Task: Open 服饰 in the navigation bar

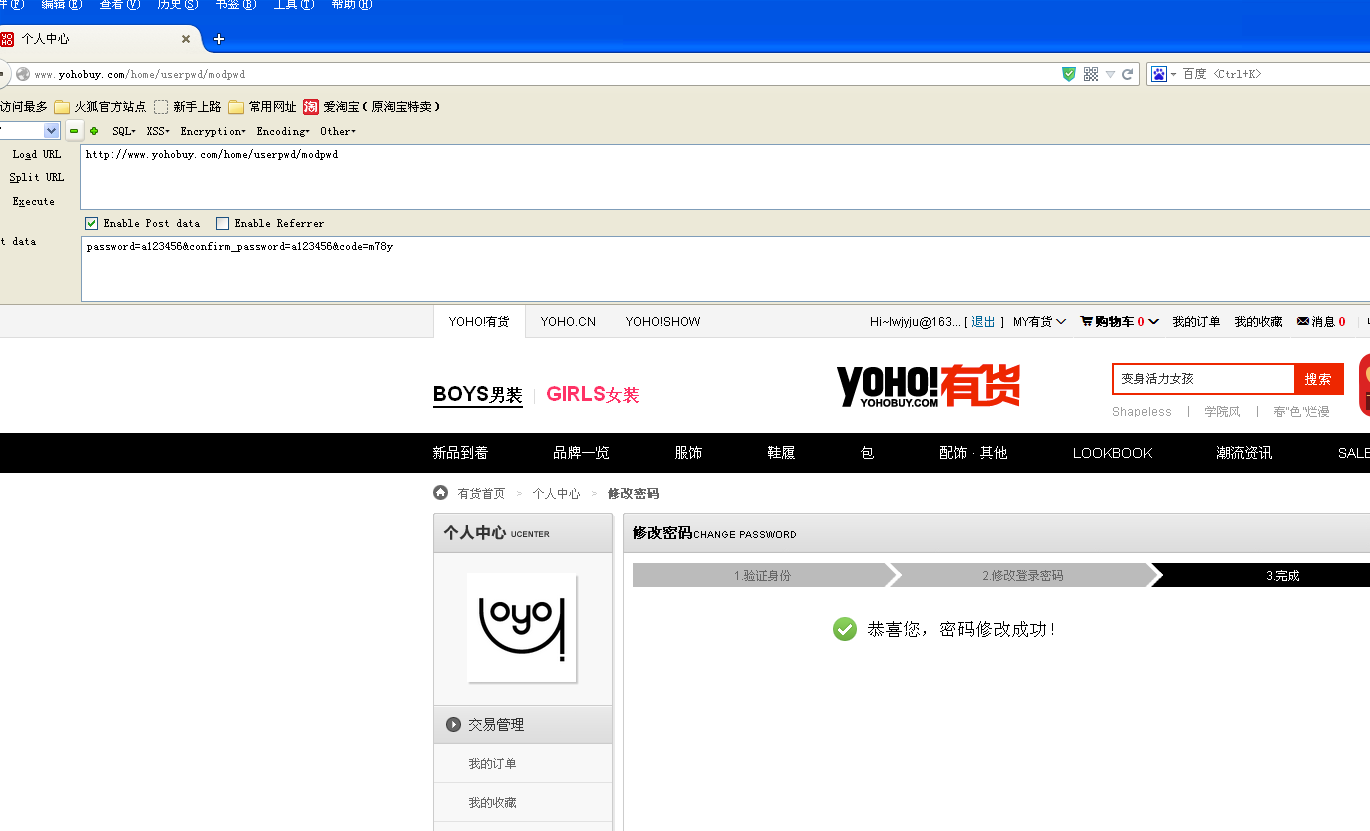Action: (688, 453)
